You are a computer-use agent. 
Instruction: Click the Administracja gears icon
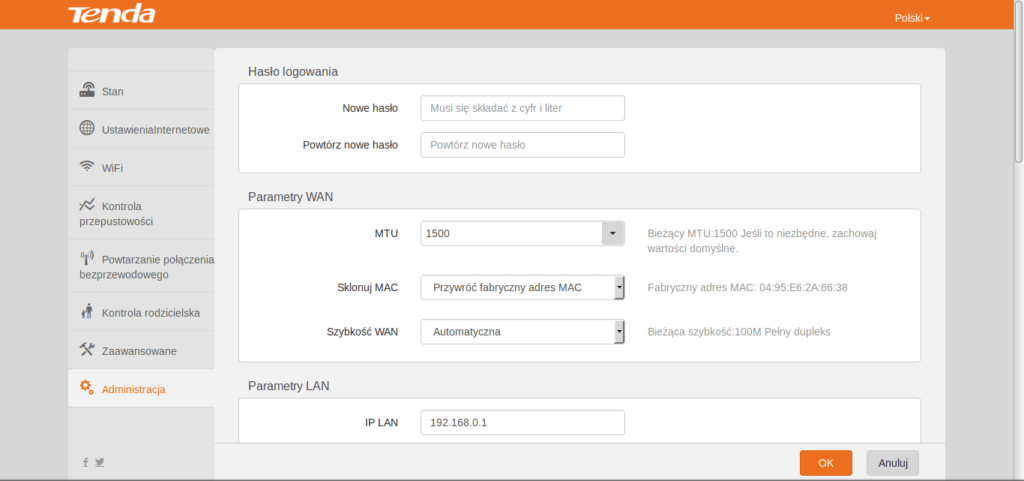click(87, 388)
